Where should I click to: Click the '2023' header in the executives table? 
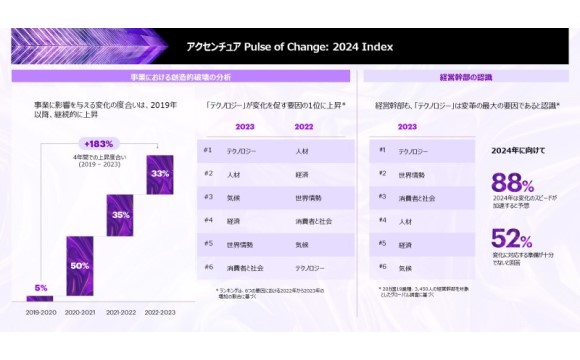click(407, 127)
